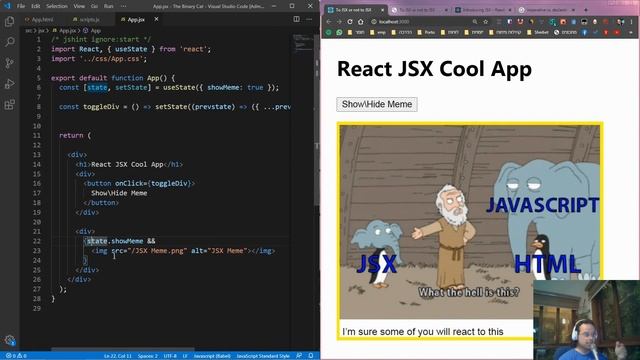The width and height of the screenshot is (640, 360).
Task: Open the Facebook bookmark icon
Action: click(x=584, y=32)
